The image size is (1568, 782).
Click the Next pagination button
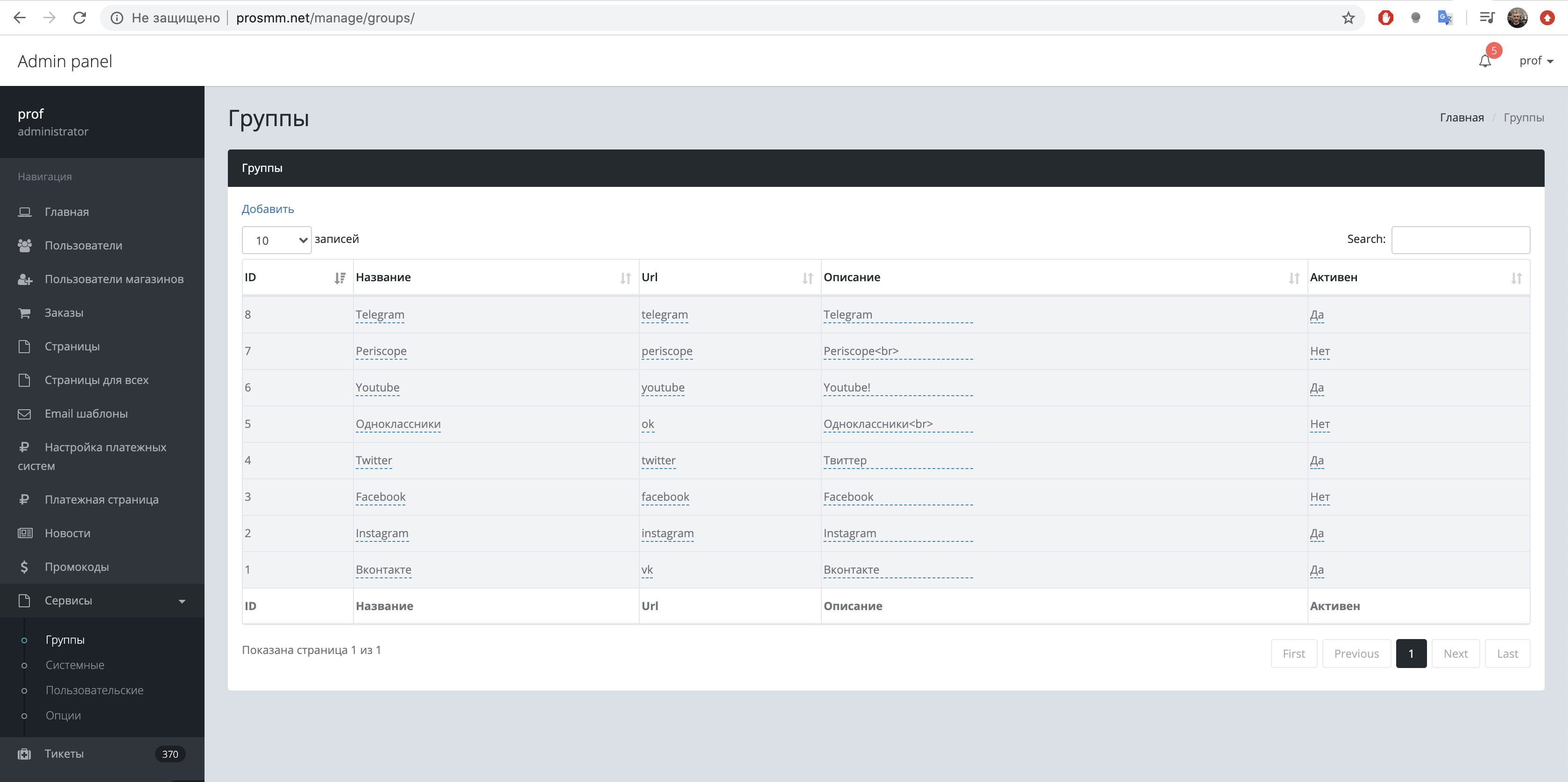click(x=1455, y=654)
